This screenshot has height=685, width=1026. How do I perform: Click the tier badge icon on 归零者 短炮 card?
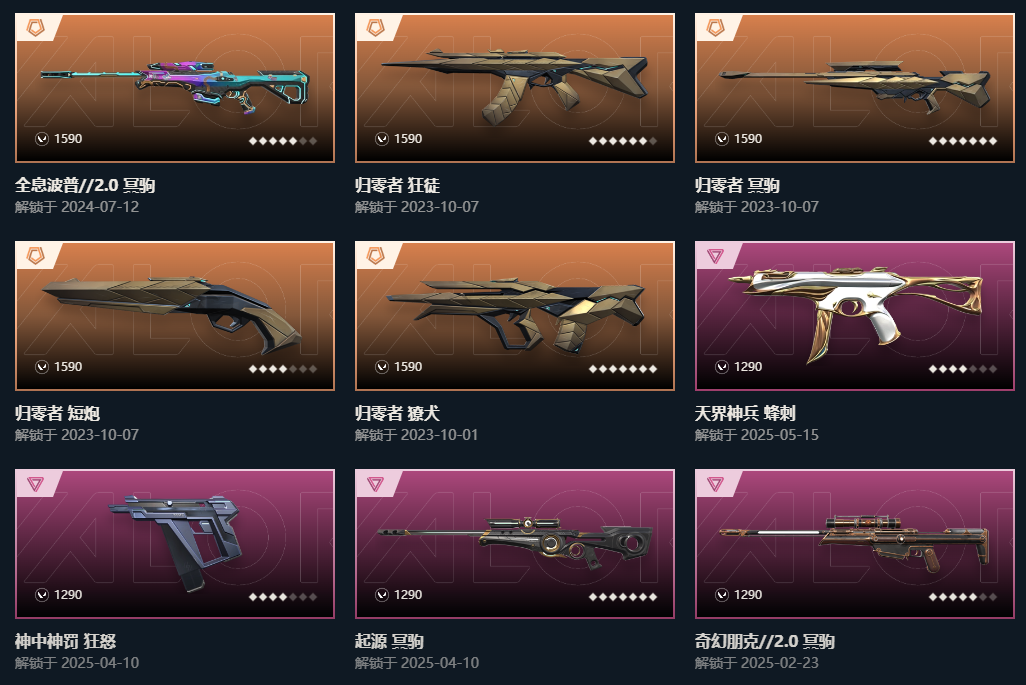[35, 255]
